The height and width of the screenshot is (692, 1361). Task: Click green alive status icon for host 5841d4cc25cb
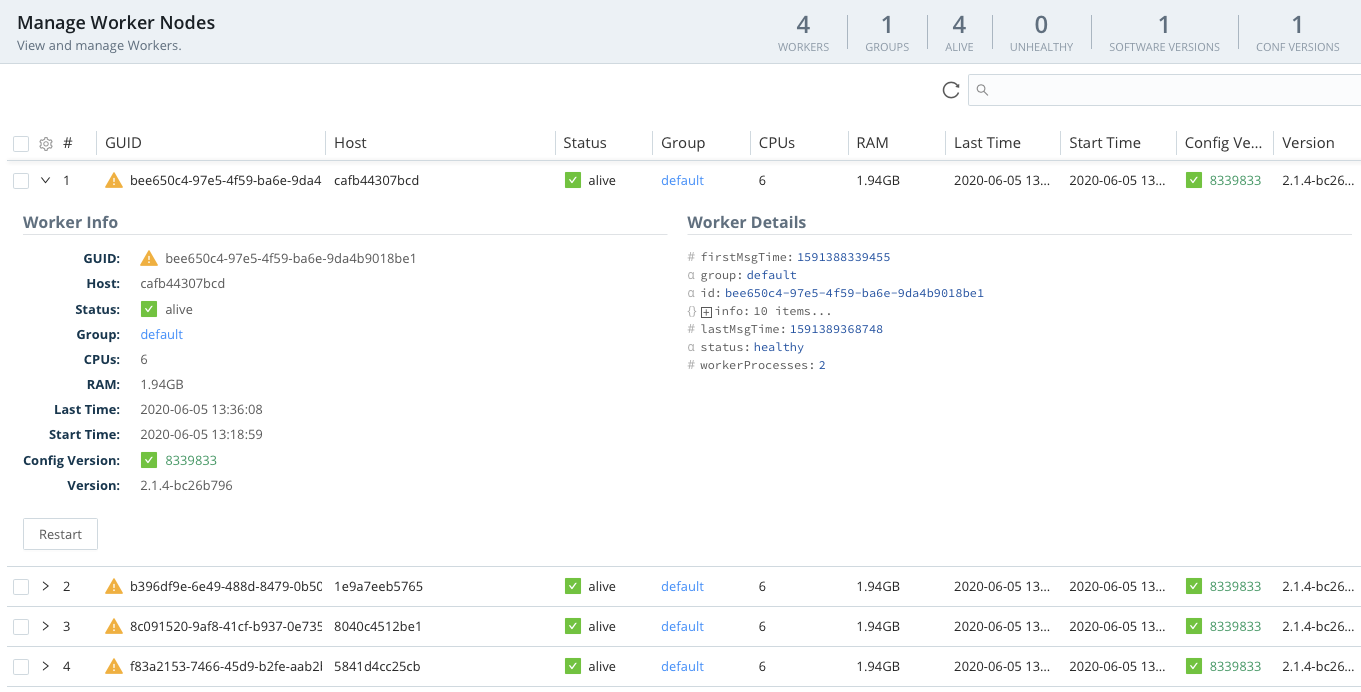point(573,667)
